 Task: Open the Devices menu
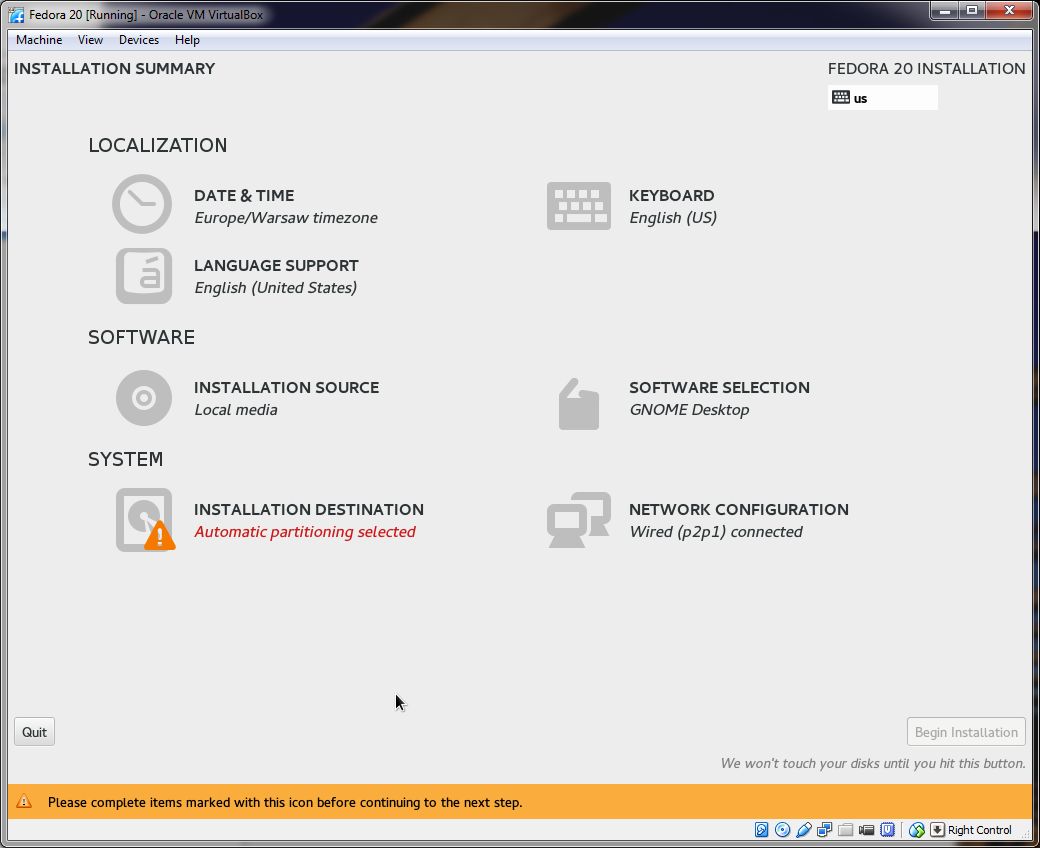tap(139, 40)
